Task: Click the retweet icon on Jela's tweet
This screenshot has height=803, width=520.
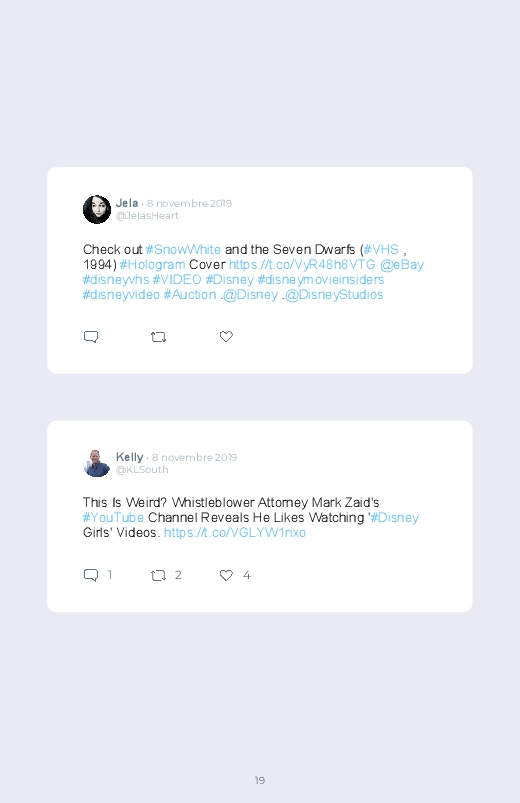Action: 158,337
